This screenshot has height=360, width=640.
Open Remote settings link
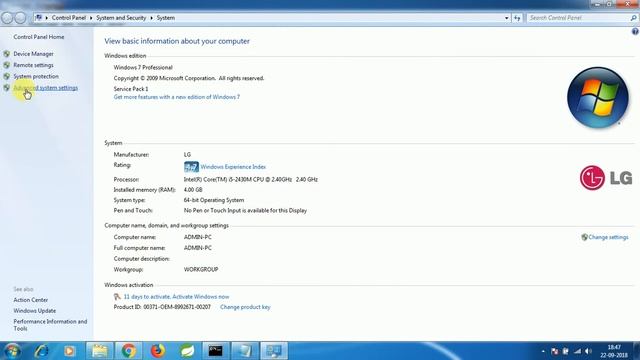[x=33, y=65]
